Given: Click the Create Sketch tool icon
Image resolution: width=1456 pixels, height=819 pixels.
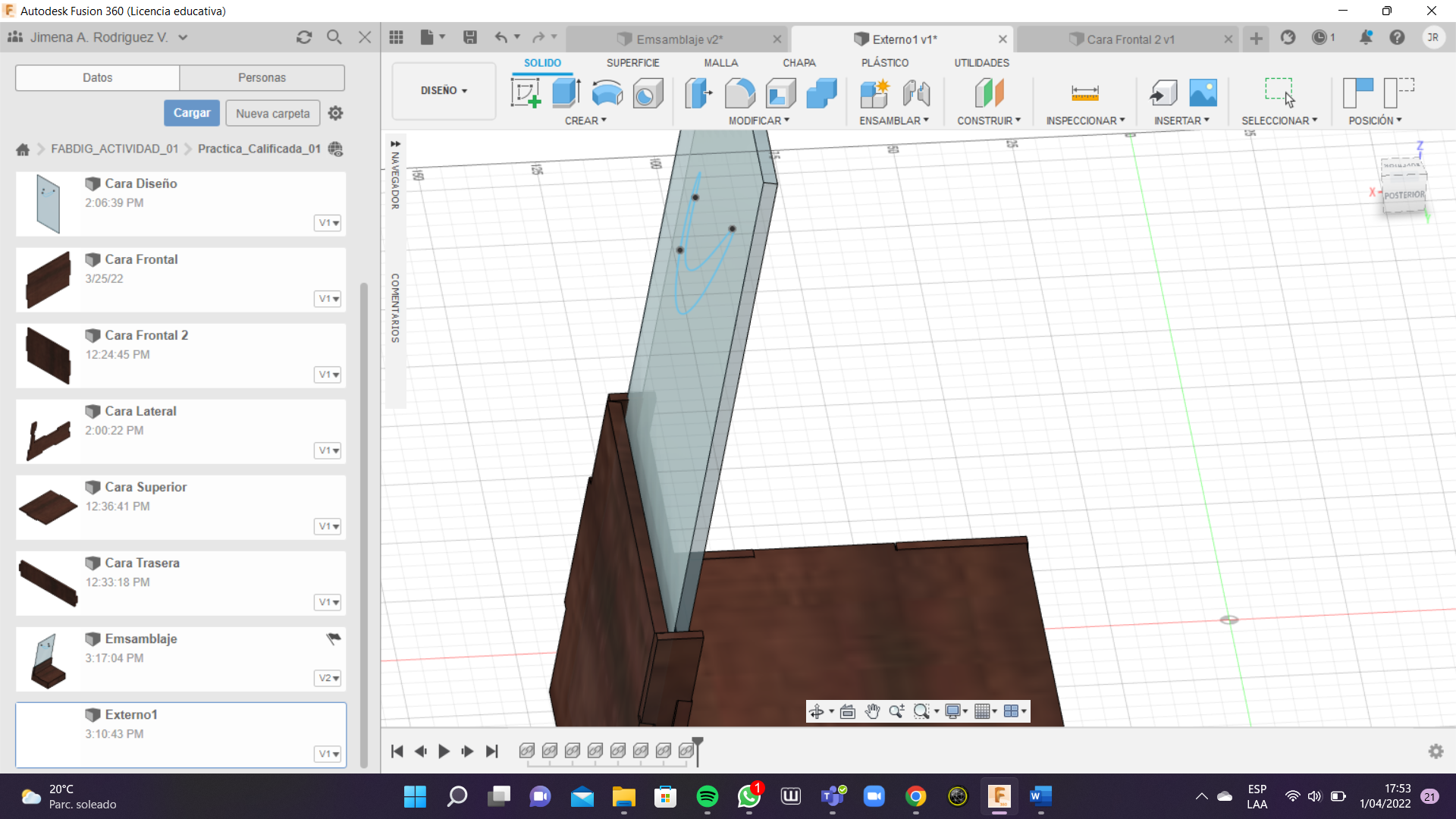Looking at the screenshot, I should (x=526, y=93).
